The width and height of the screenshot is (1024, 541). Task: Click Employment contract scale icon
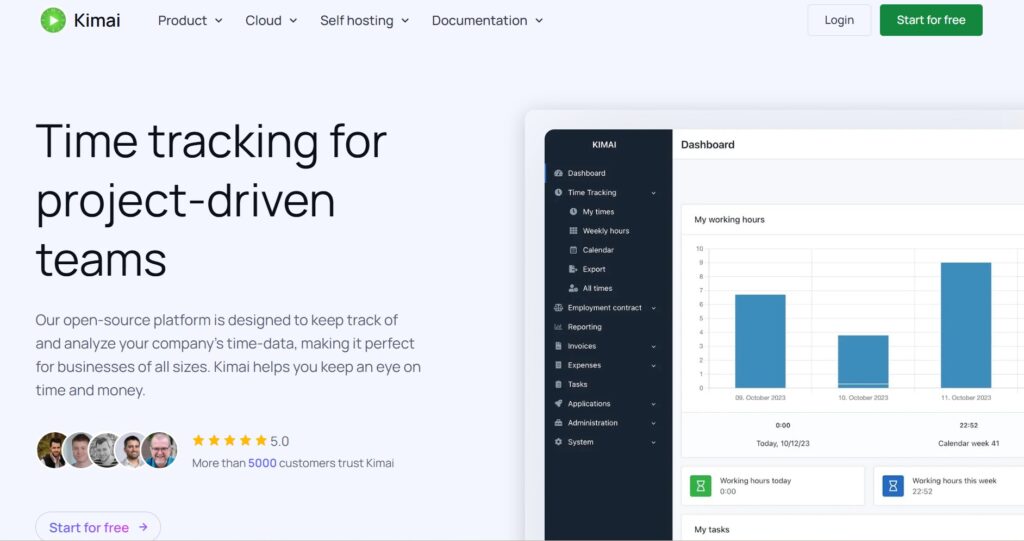coord(558,308)
